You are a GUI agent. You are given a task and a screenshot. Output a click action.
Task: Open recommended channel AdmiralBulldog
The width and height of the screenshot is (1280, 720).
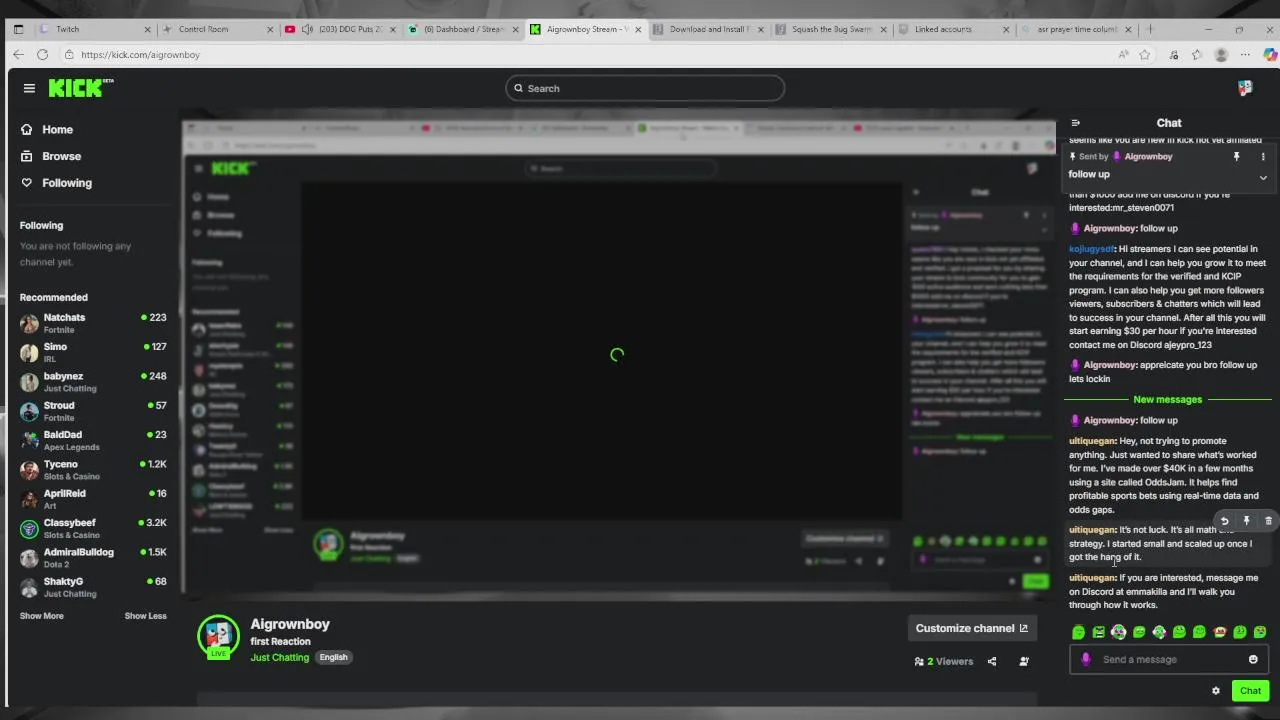93,558
